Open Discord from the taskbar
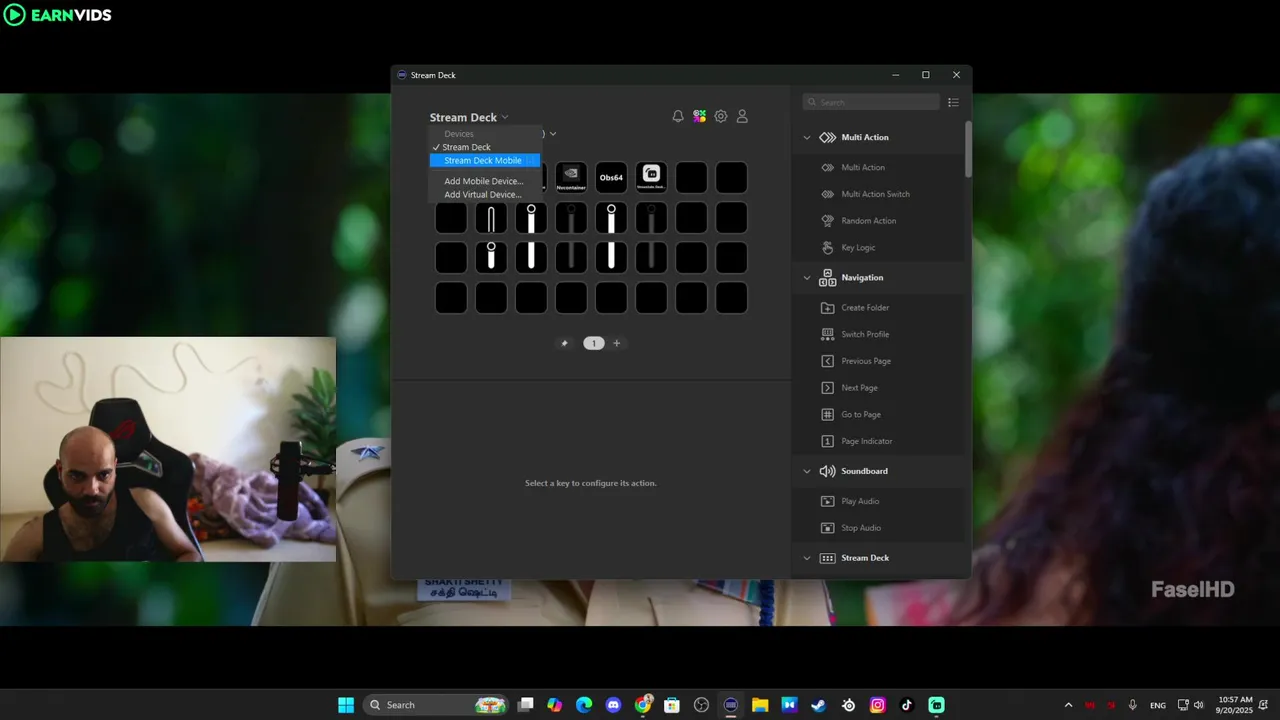Viewport: 1280px width, 720px height. point(613,705)
